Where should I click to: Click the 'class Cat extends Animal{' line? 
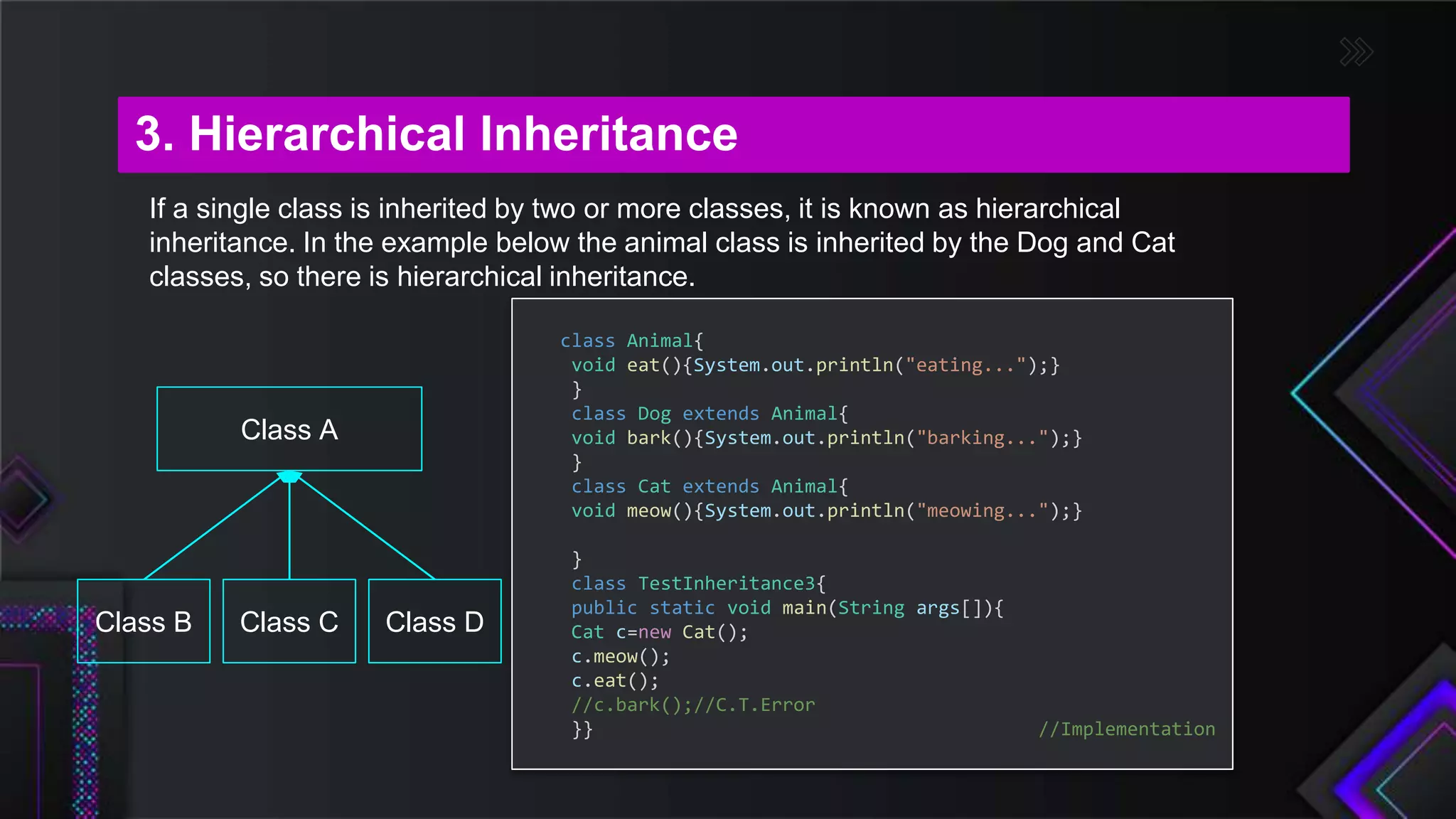(x=709, y=486)
